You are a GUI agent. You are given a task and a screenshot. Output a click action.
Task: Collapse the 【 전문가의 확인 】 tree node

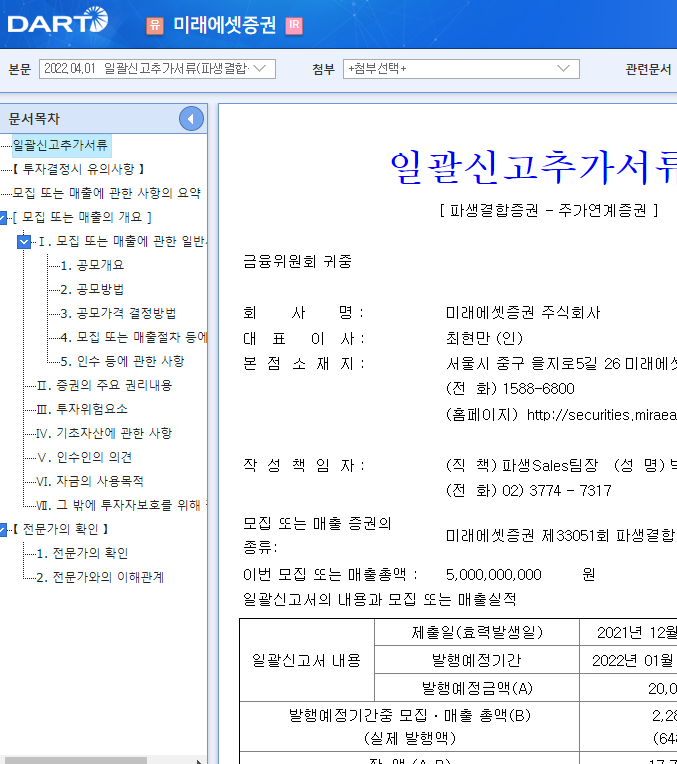[x=3, y=530]
